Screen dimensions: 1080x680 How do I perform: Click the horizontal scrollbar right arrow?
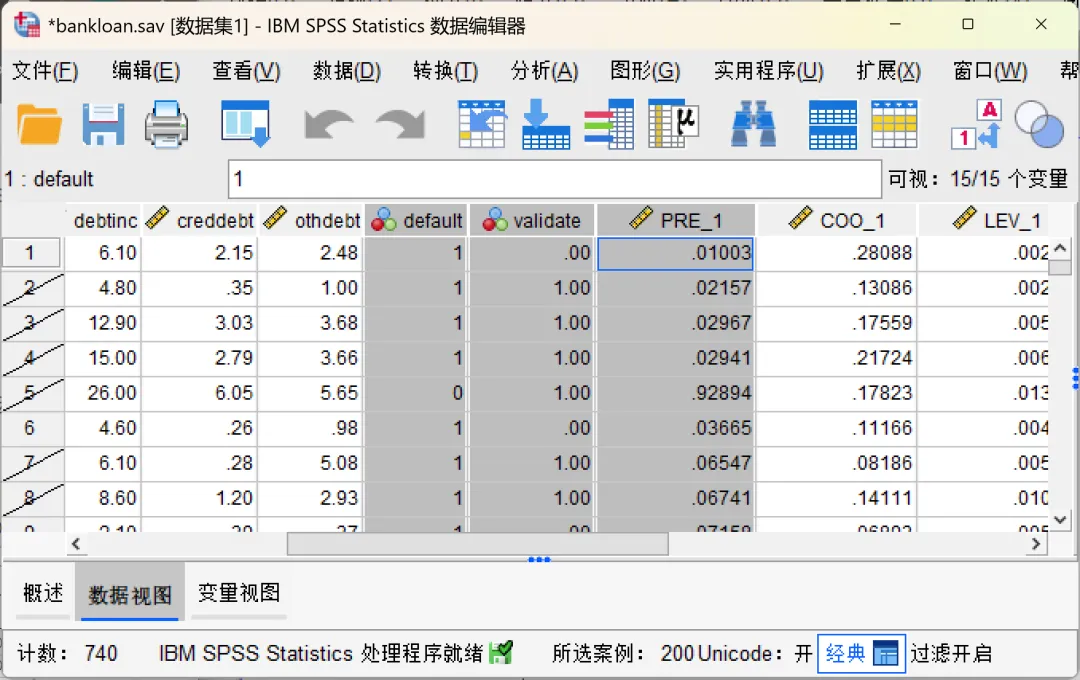point(1036,544)
